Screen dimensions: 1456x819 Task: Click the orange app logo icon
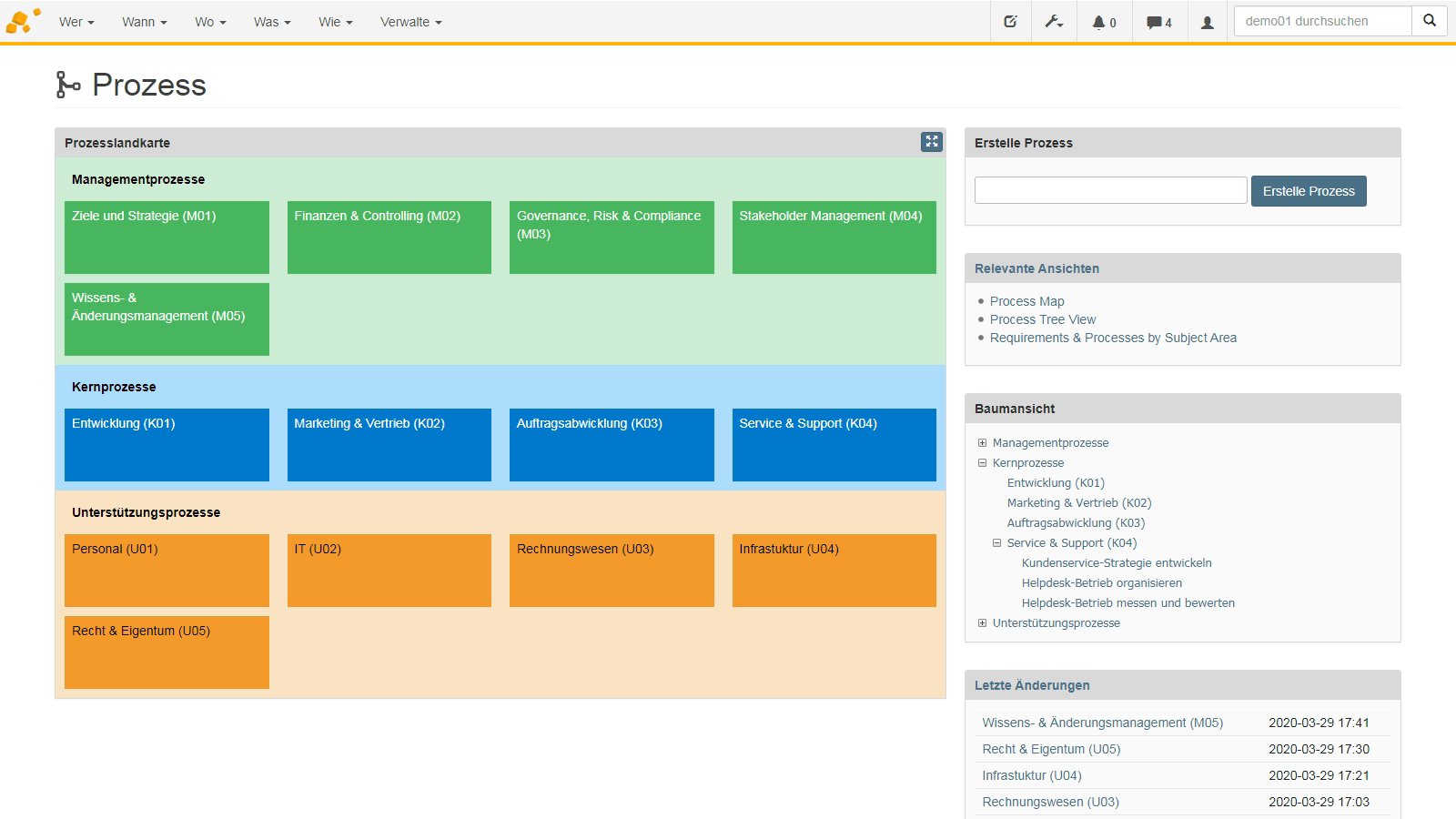coord(23,21)
